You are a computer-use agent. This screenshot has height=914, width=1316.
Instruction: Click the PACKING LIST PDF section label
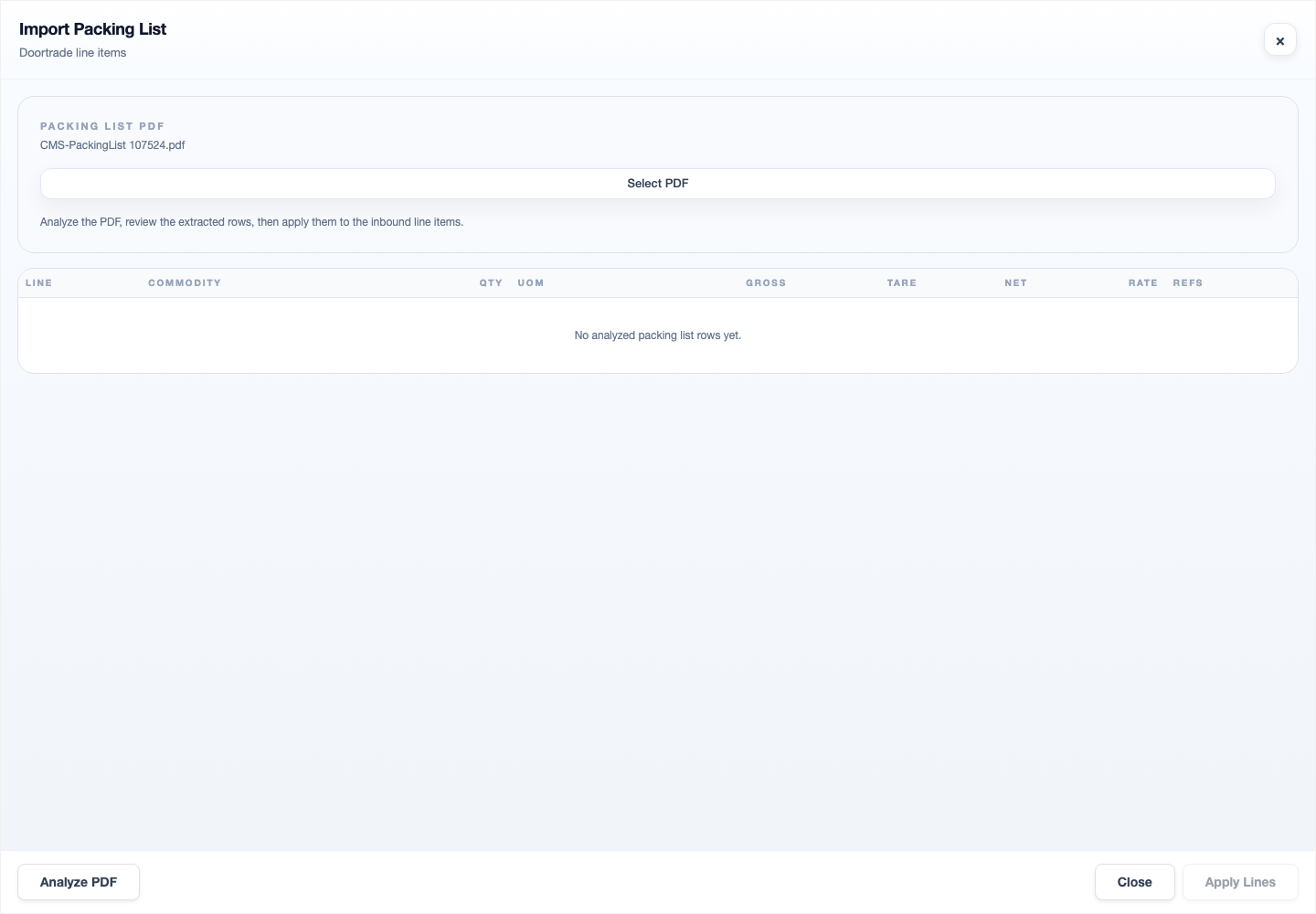point(102,126)
